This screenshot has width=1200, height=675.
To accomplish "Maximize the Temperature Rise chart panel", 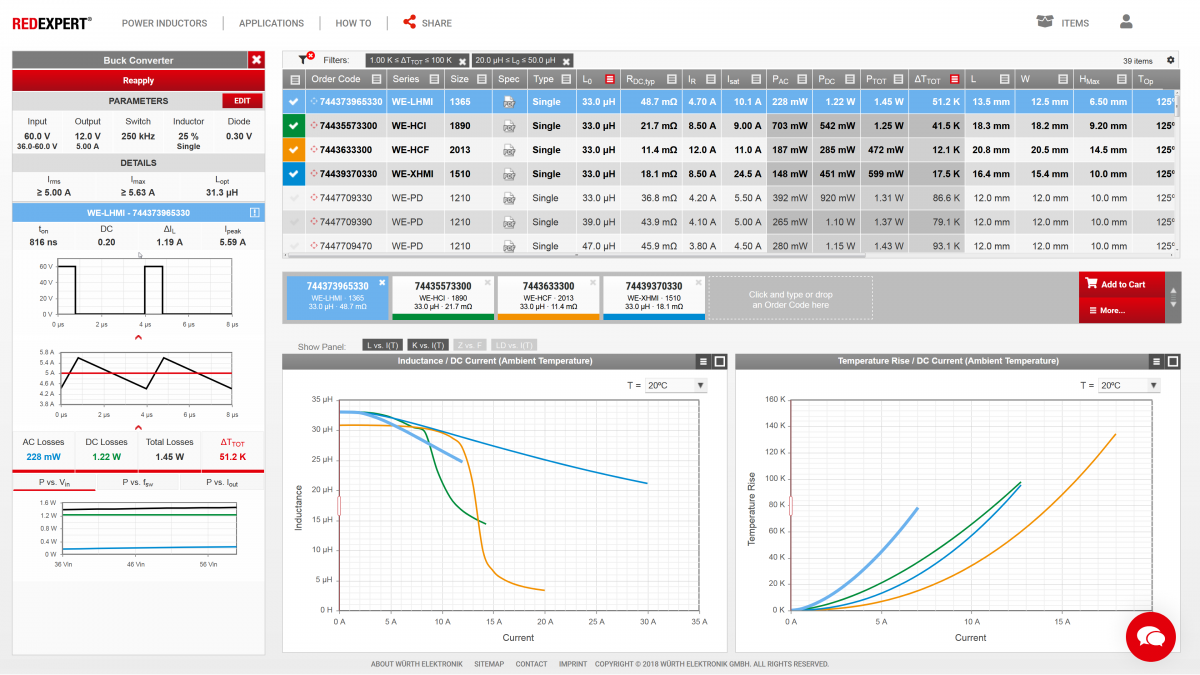I will click(x=1172, y=361).
